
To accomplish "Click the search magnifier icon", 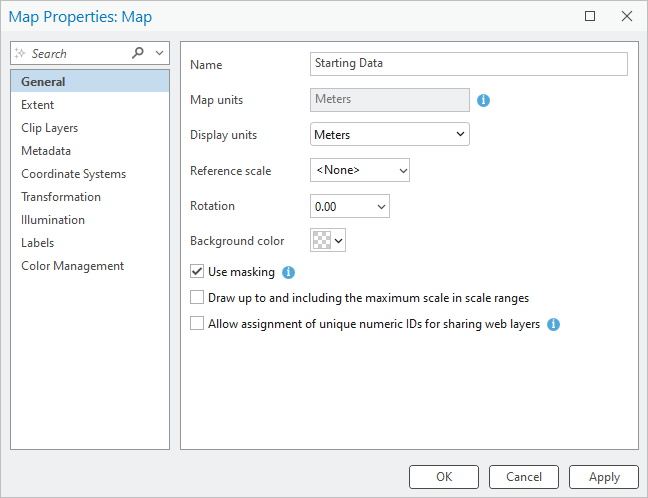I will [x=138, y=53].
